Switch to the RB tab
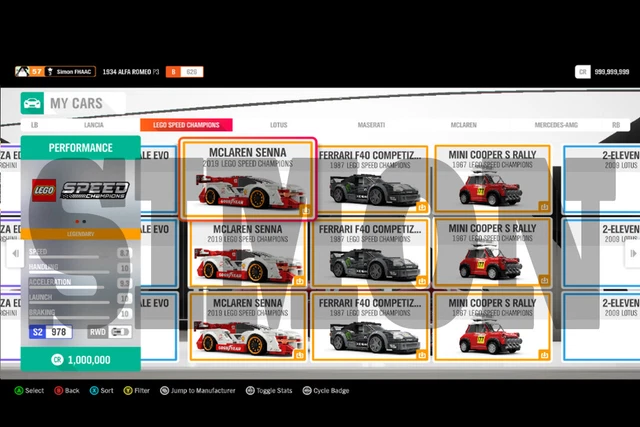This screenshot has width=640, height=427. (616, 125)
